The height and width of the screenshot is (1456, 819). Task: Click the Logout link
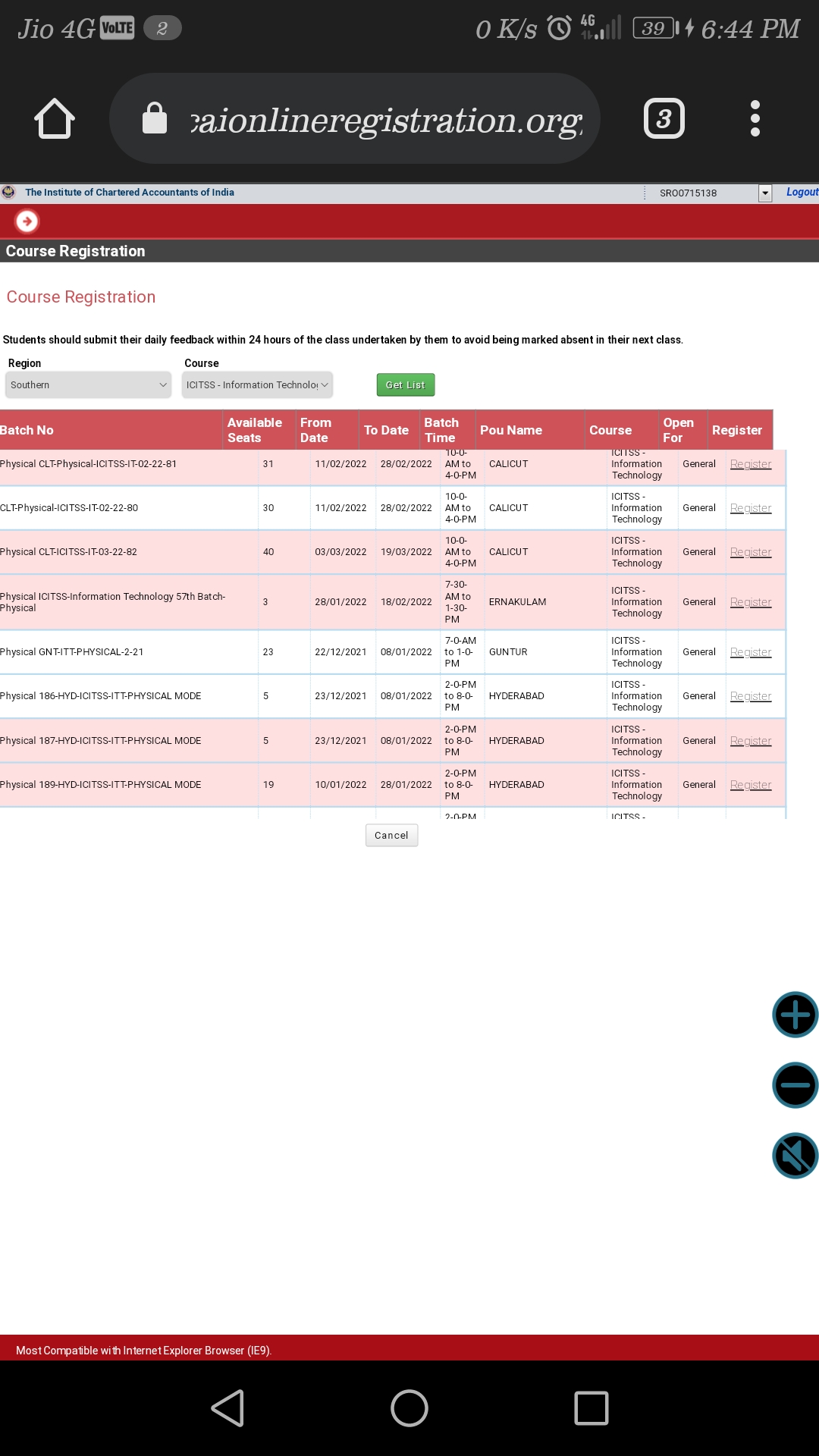pyautogui.click(x=802, y=193)
